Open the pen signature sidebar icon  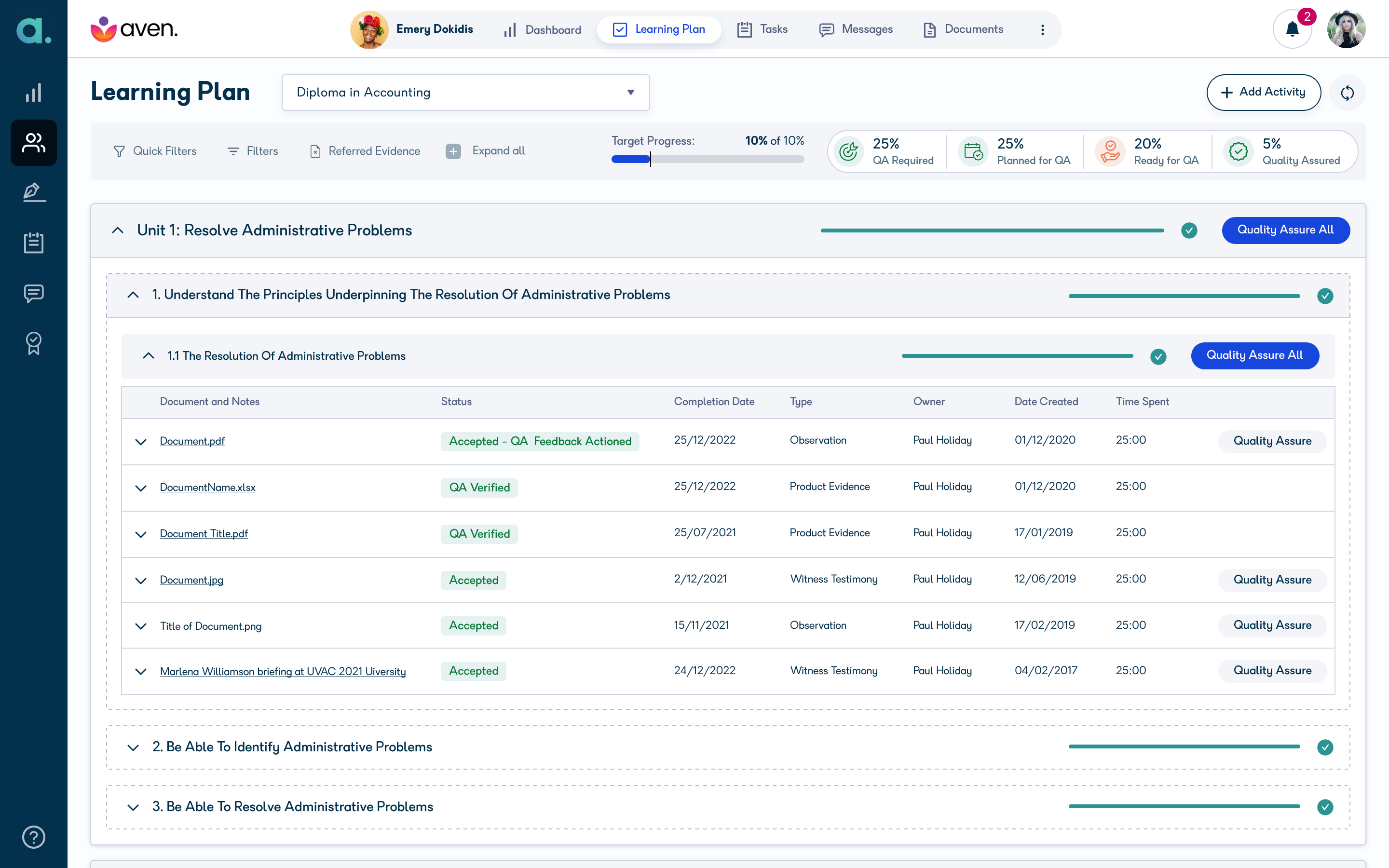click(x=34, y=193)
